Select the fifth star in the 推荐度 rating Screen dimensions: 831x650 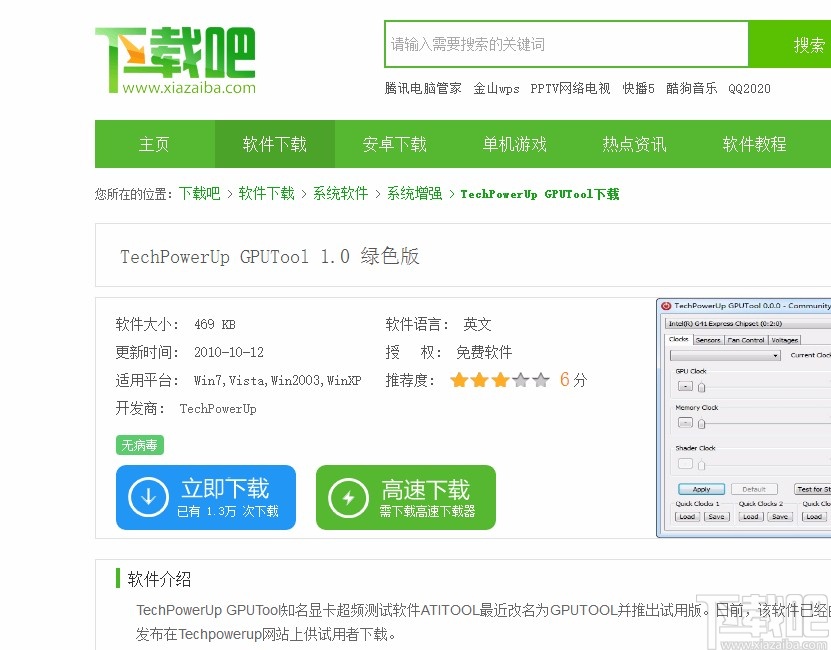point(540,380)
